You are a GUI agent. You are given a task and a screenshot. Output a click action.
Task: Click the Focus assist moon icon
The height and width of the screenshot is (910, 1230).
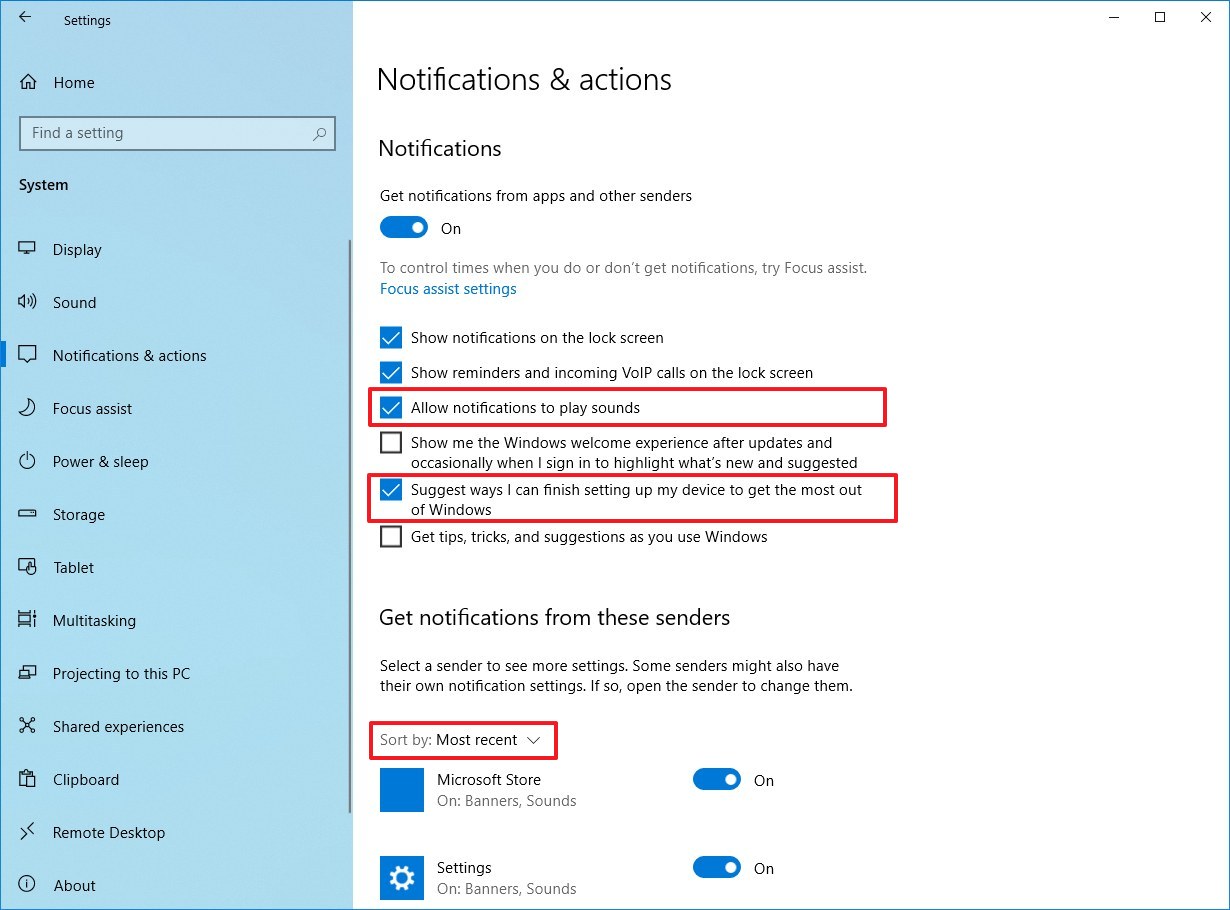[x=28, y=408]
